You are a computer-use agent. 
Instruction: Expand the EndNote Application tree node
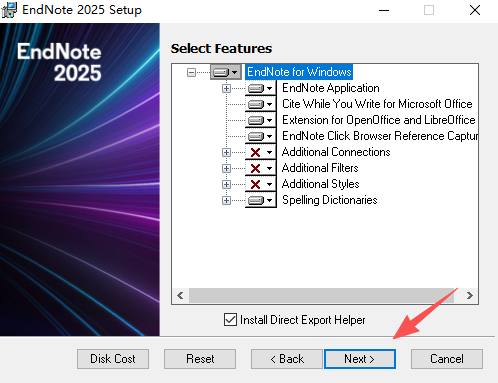226,88
